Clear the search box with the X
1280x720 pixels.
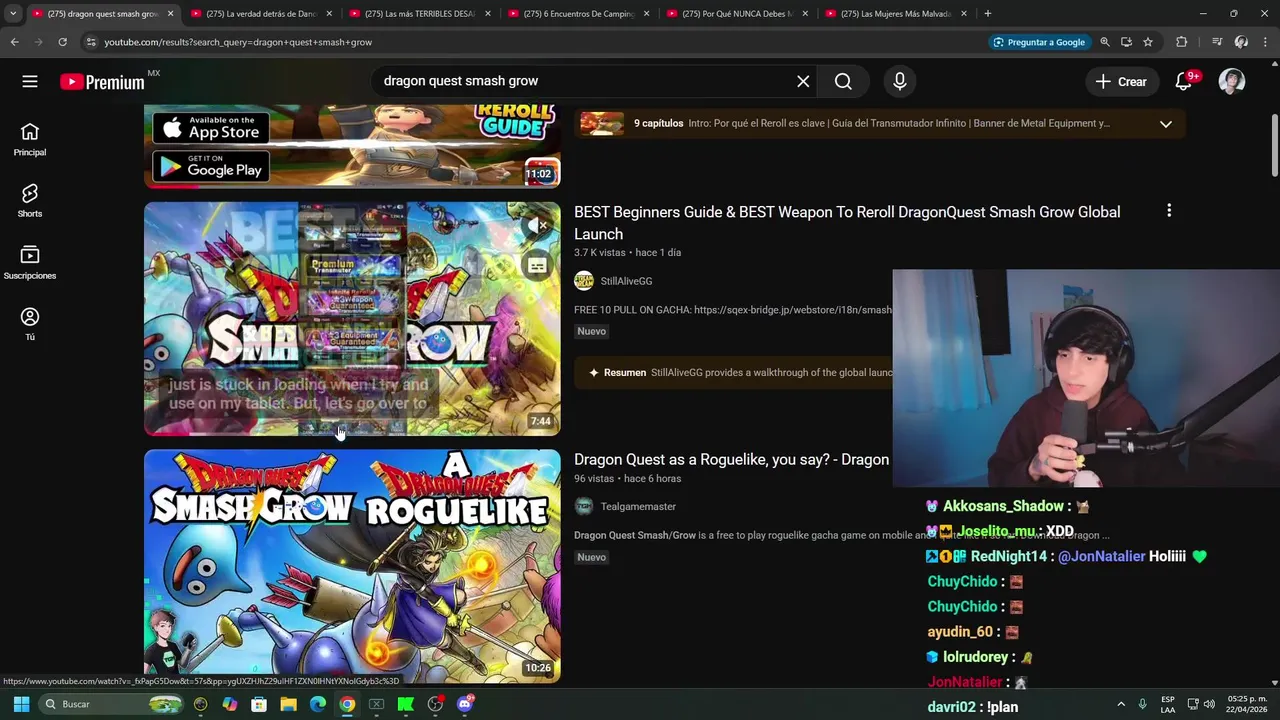tap(803, 82)
